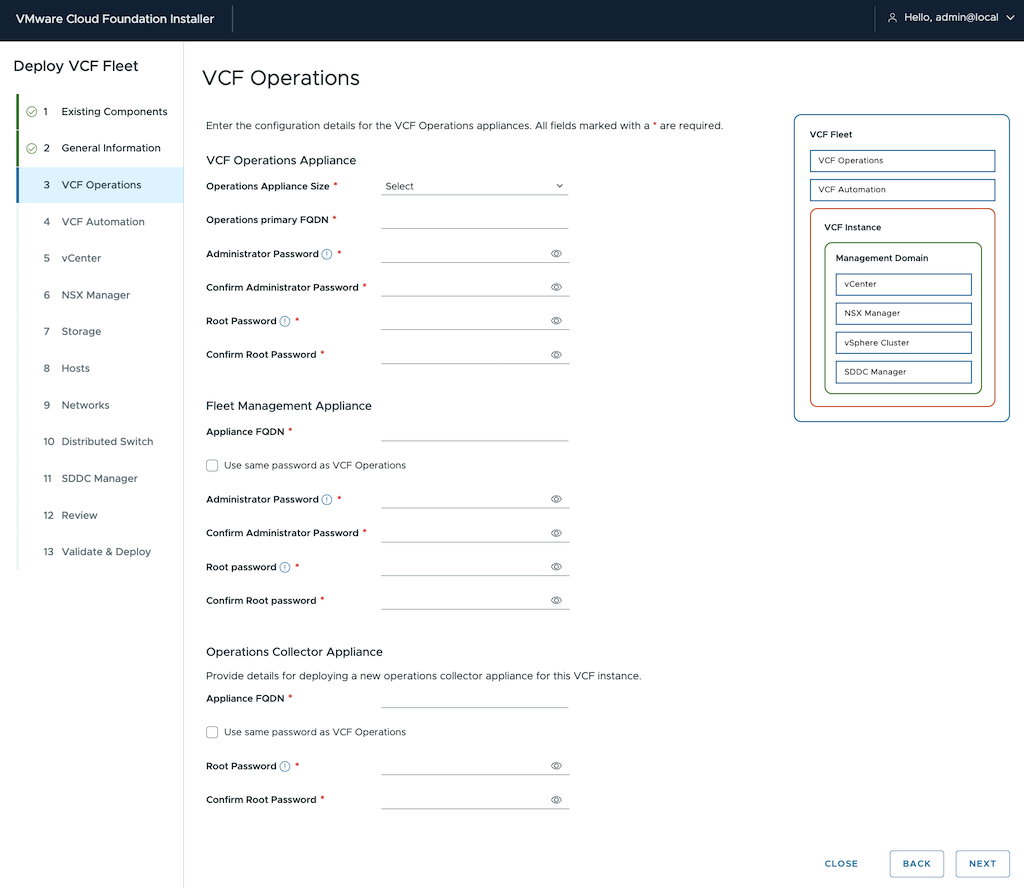Open step 7 Storage
This screenshot has height=888, width=1024.
click(x=100, y=332)
